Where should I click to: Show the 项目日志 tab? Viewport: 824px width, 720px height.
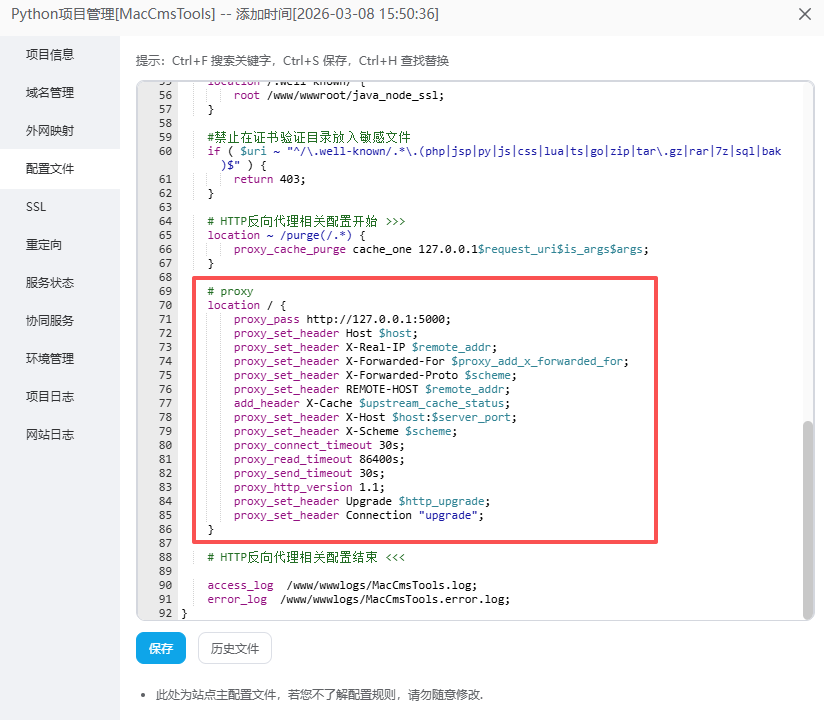pos(50,397)
